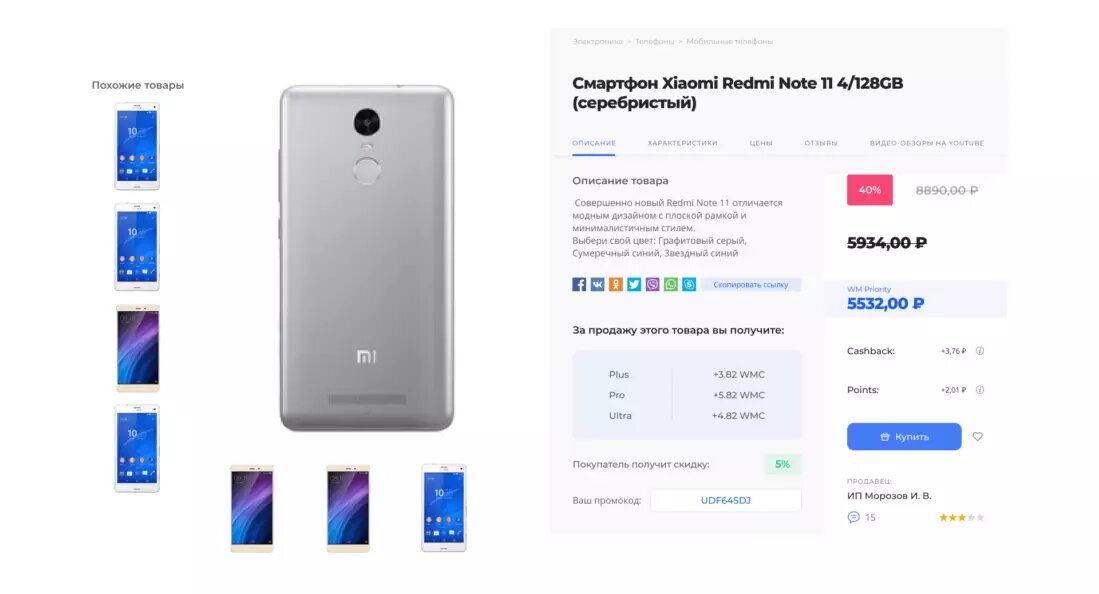
Task: Share via the Odnoklassniki icon
Action: click(615, 284)
